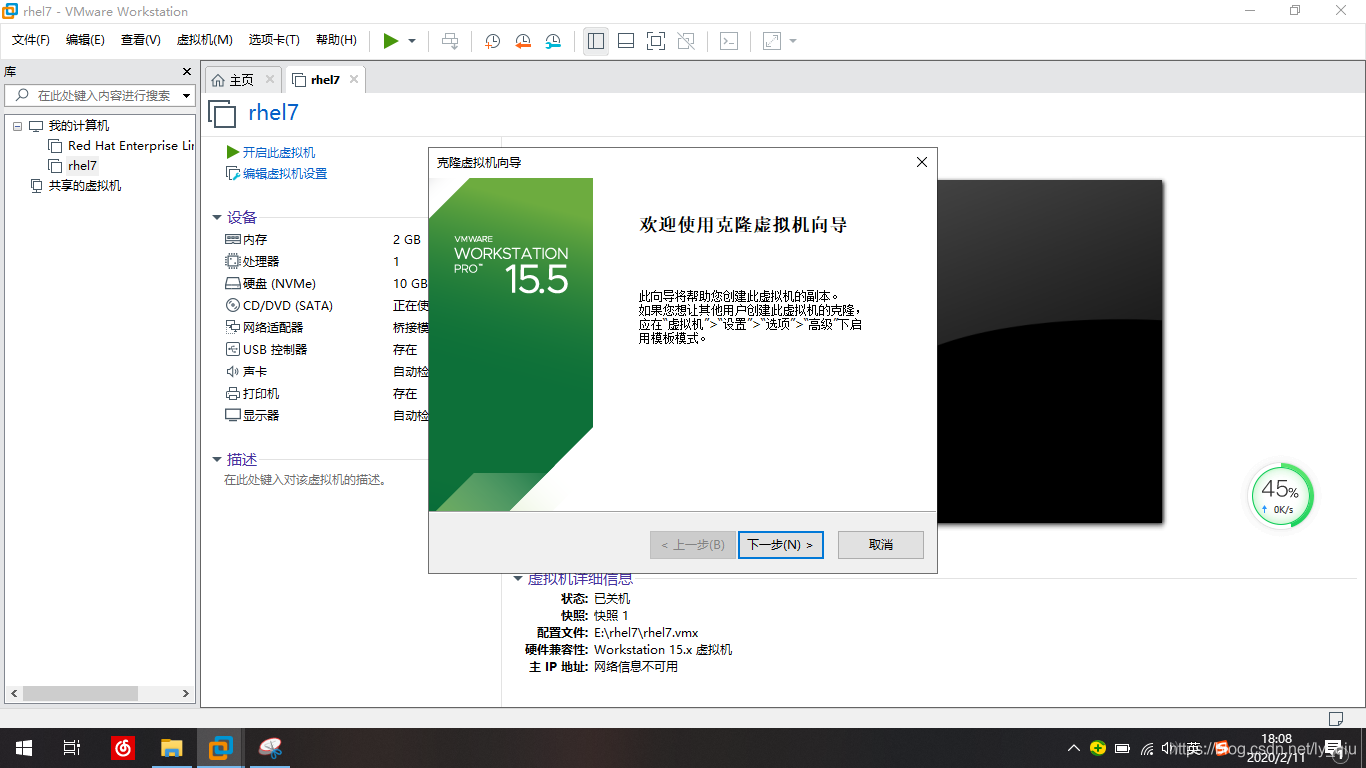Open the 编辑(E) menu

85,40
